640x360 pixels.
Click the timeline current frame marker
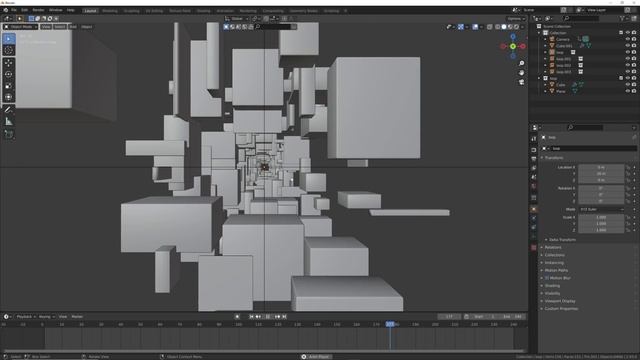point(390,324)
